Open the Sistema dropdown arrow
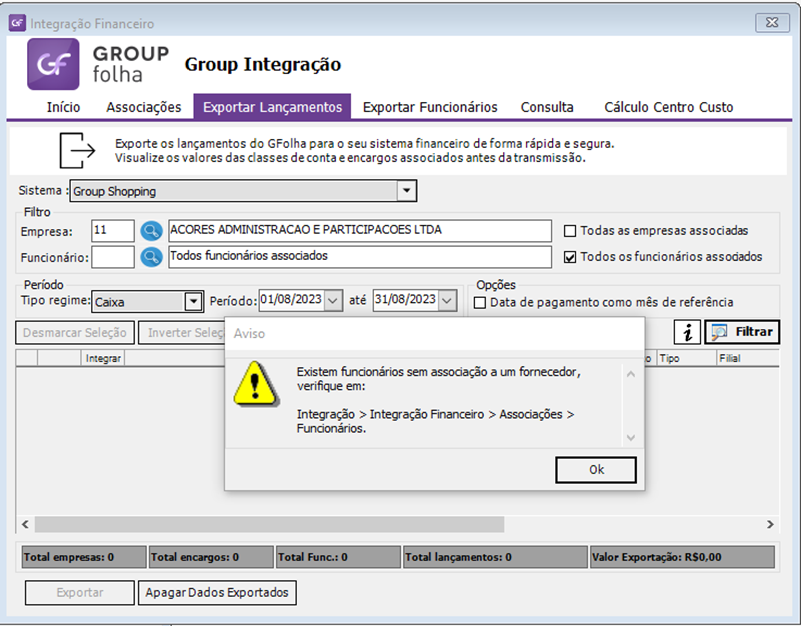Screen dimensions: 801x626 407,191
